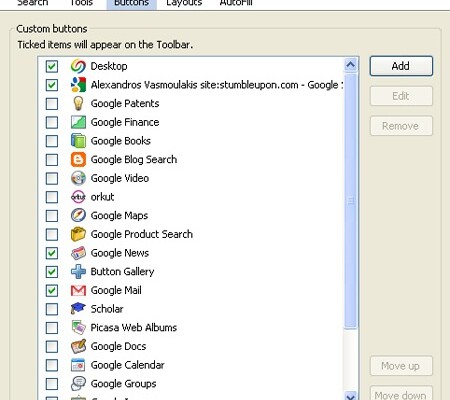Screen dimensions: 450x400
Task: Click the Google Groups speech bubbles icon
Action: (x=78, y=384)
